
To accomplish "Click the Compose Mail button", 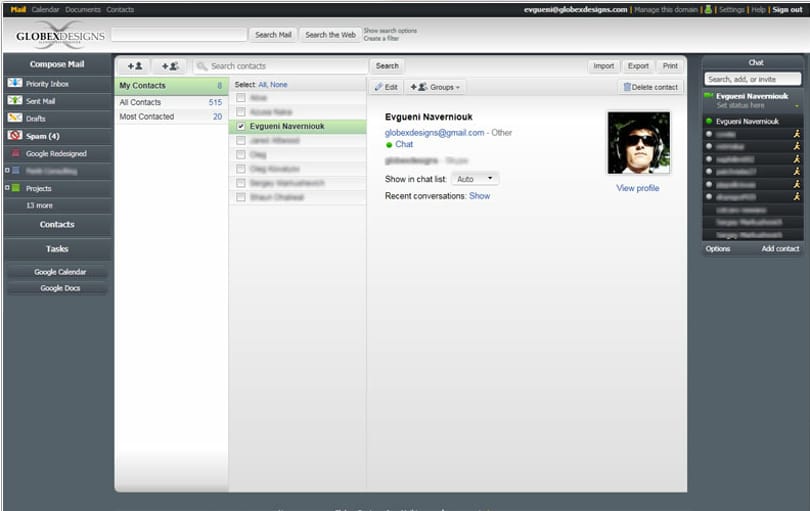I will point(57,64).
